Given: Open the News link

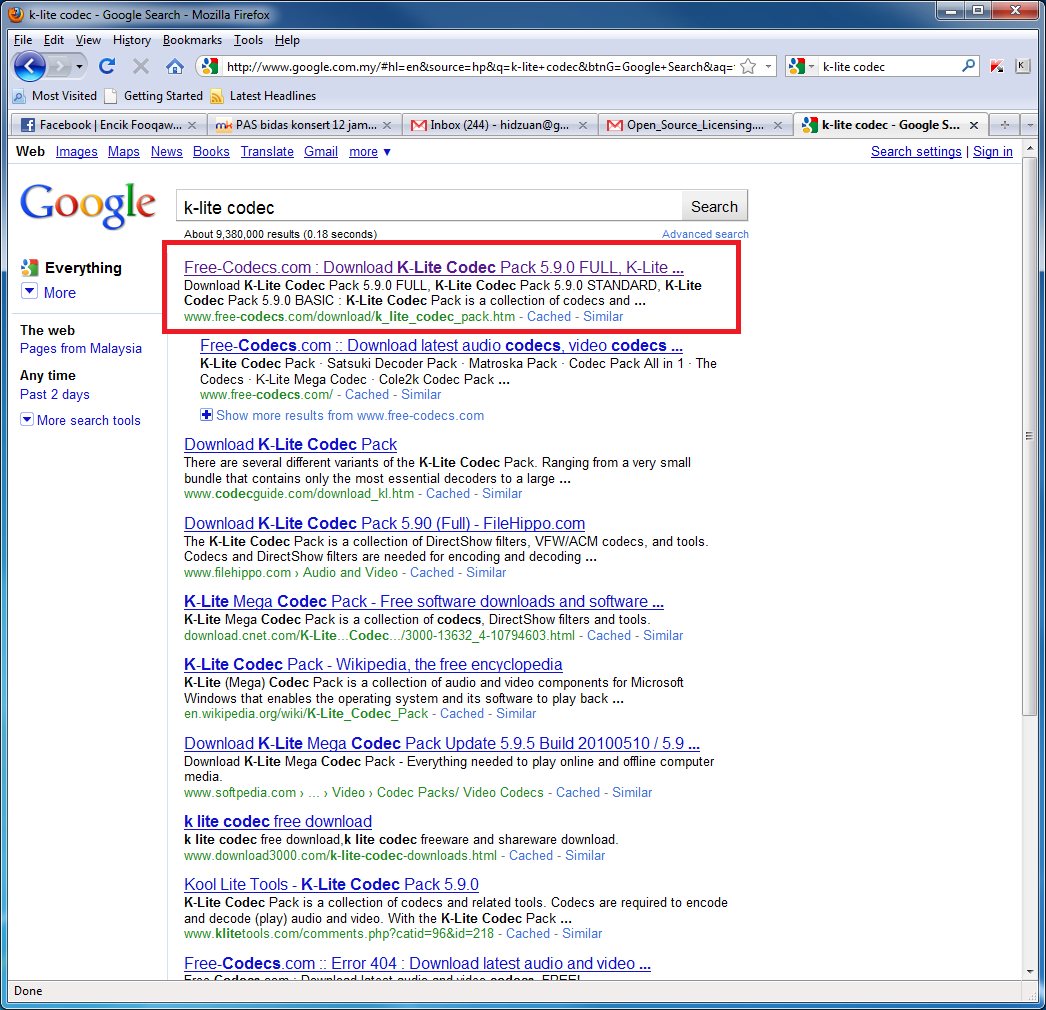Looking at the screenshot, I should pyautogui.click(x=167, y=152).
